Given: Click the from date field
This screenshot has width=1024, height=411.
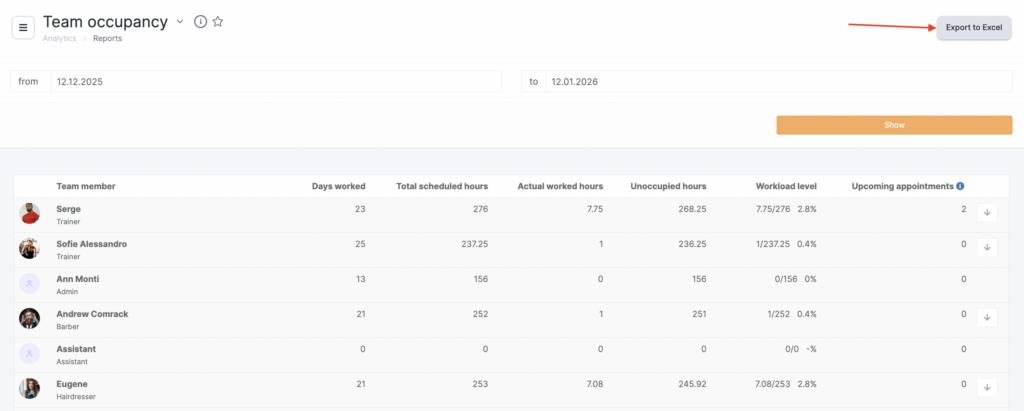Looking at the screenshot, I should (x=276, y=81).
